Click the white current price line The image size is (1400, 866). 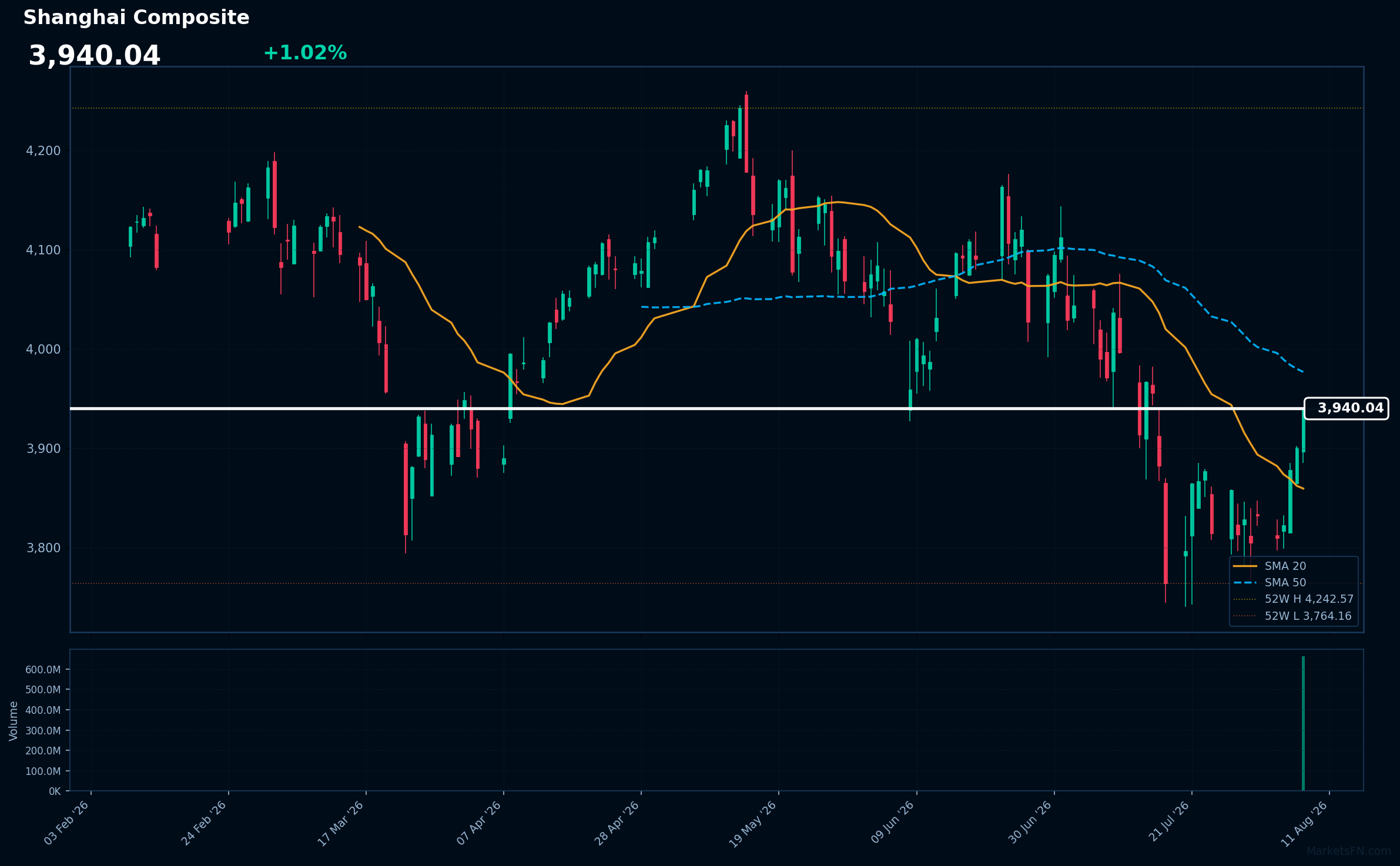pos(687,408)
